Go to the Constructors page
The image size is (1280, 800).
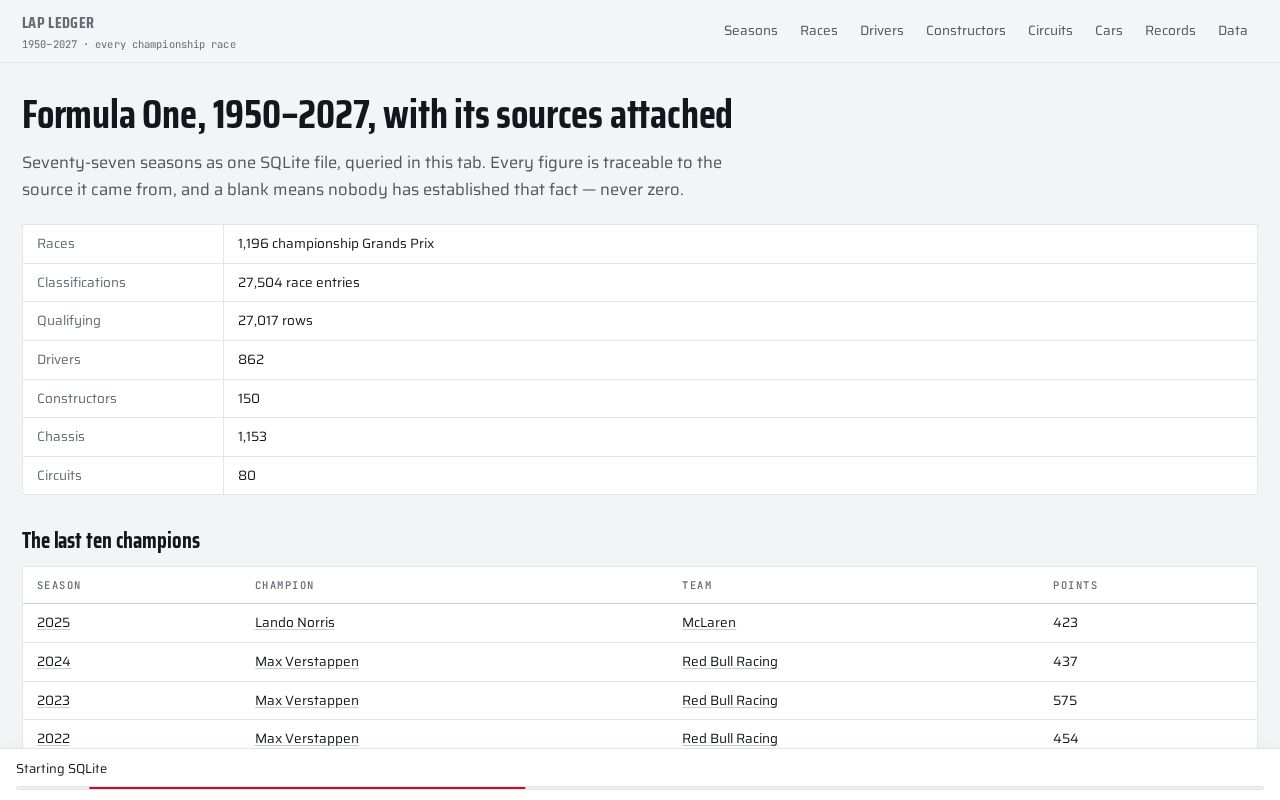(x=965, y=30)
